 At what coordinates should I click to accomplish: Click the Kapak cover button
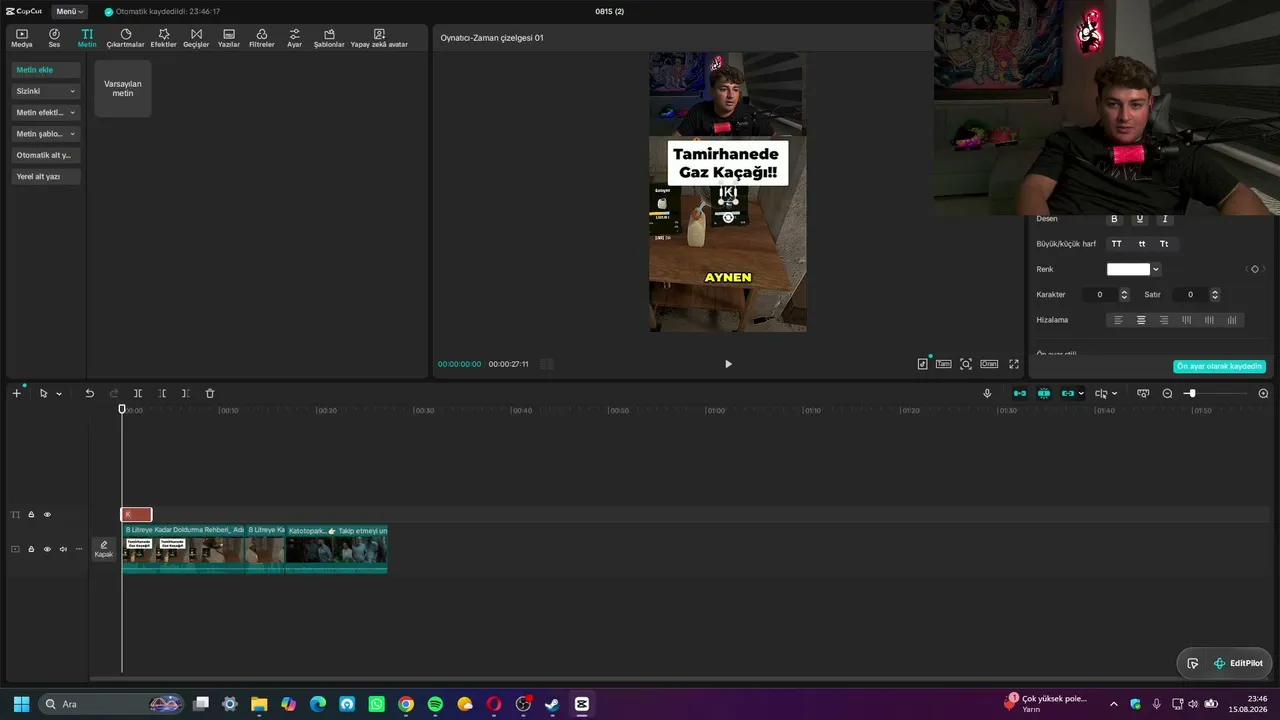pyautogui.click(x=104, y=549)
